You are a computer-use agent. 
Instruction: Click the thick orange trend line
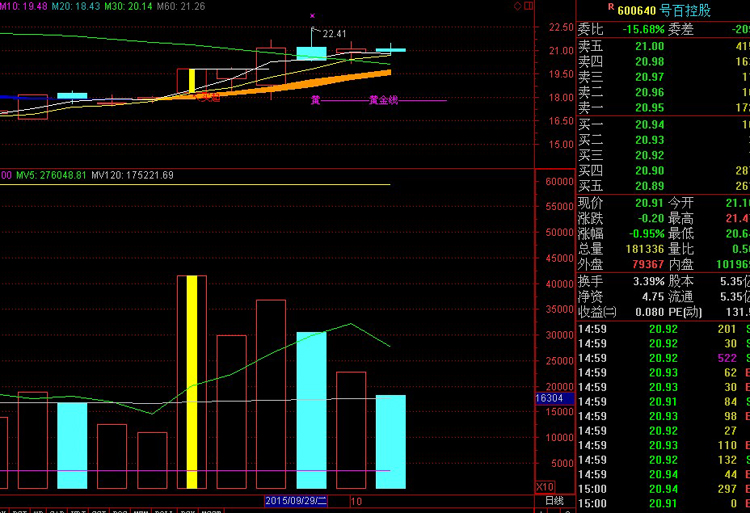point(330,78)
